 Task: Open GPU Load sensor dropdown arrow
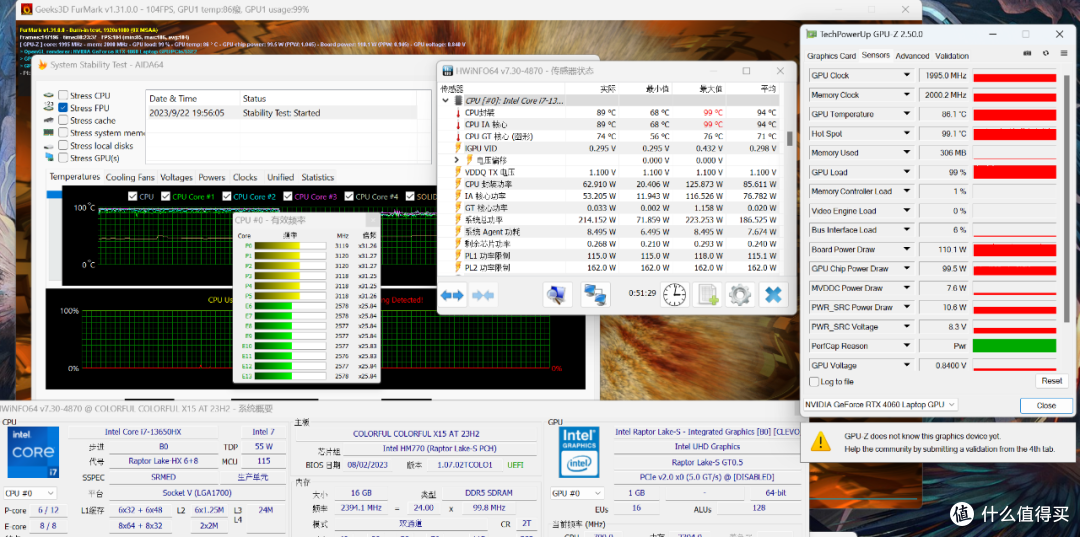tap(907, 172)
